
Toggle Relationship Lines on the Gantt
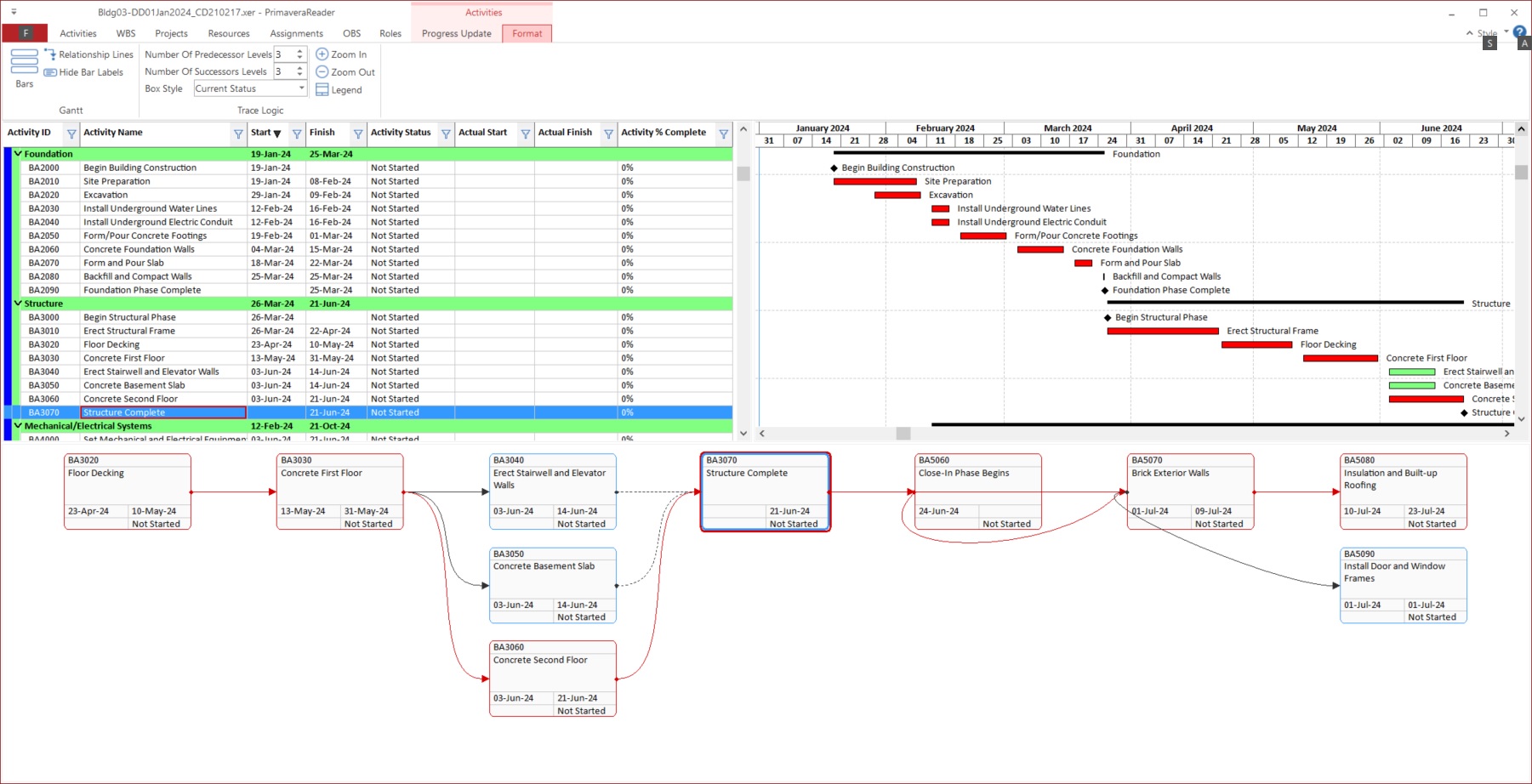88,54
